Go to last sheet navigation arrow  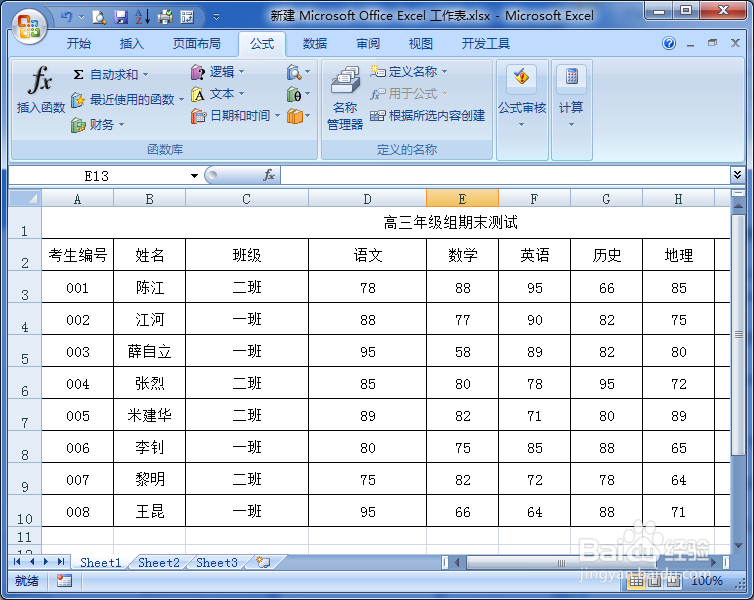[61, 562]
